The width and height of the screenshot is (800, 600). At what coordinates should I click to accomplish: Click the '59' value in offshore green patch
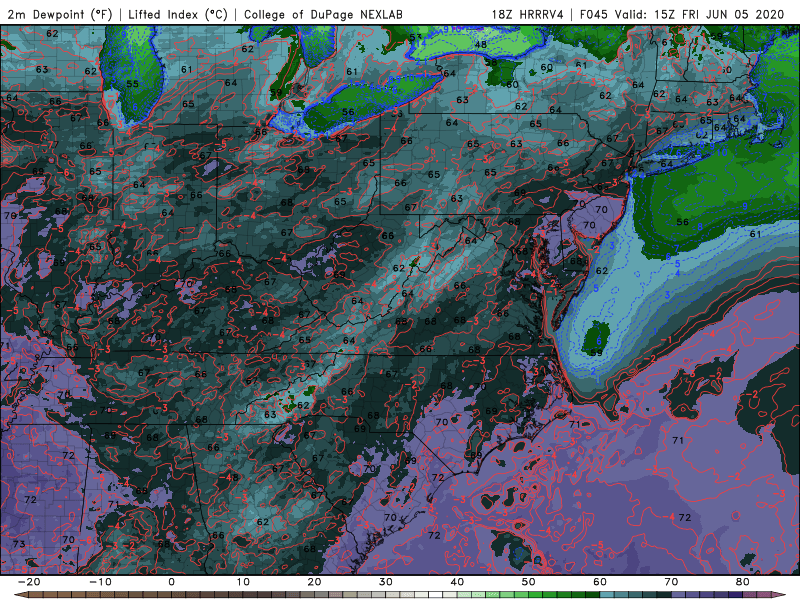[596, 353]
